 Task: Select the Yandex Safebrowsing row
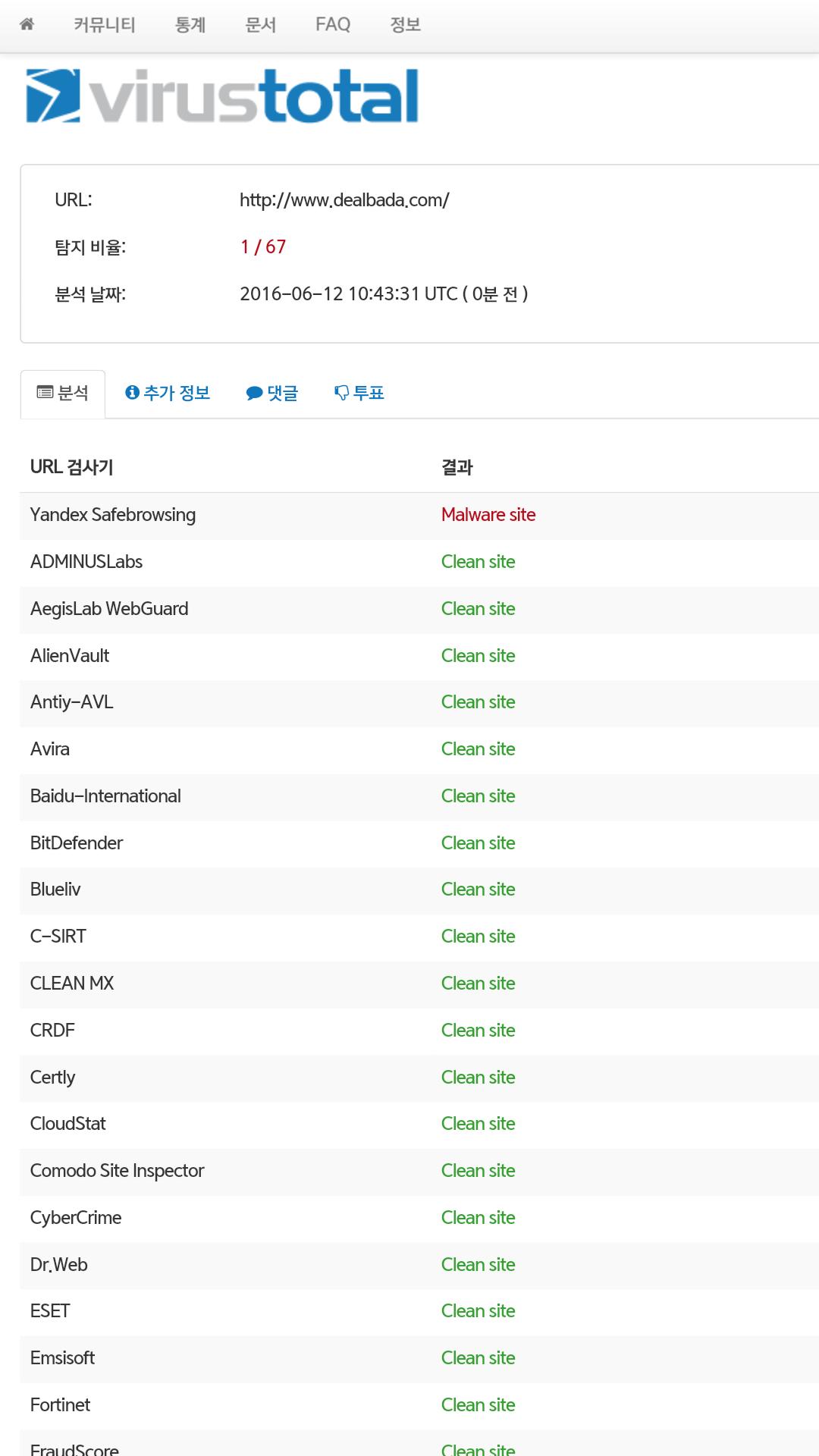[113, 515]
